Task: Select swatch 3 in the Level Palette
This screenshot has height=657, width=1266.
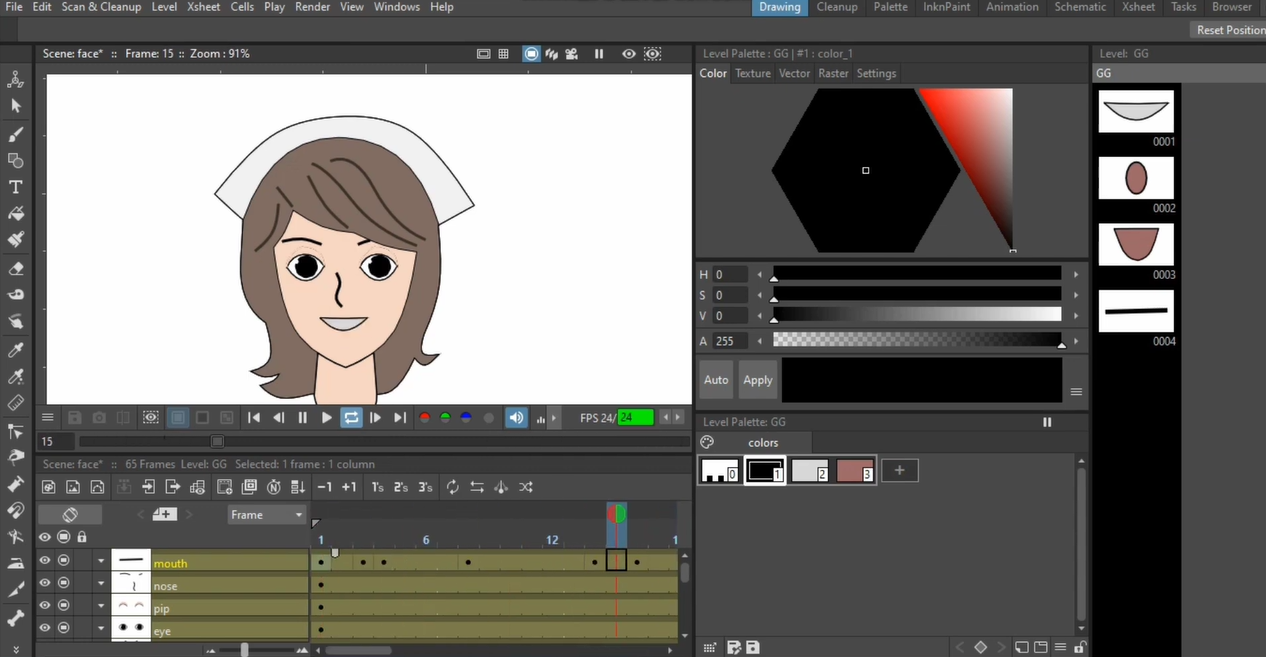Action: click(x=854, y=470)
